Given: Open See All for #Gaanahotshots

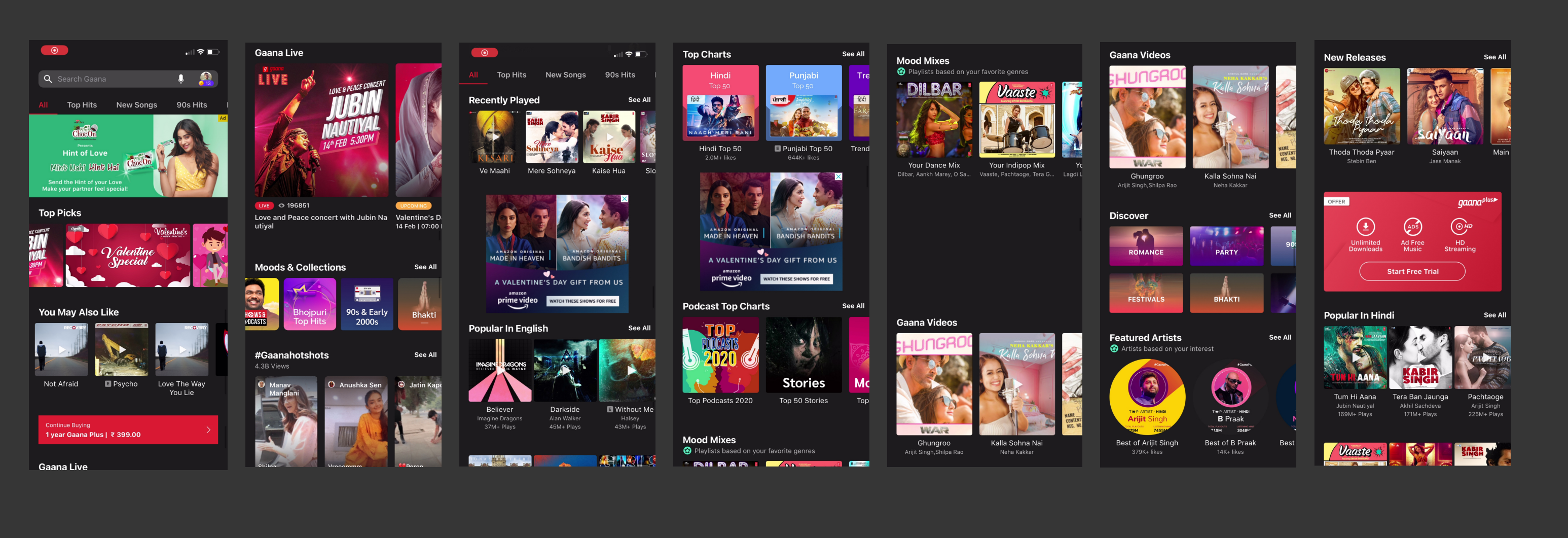Looking at the screenshot, I should coord(425,355).
